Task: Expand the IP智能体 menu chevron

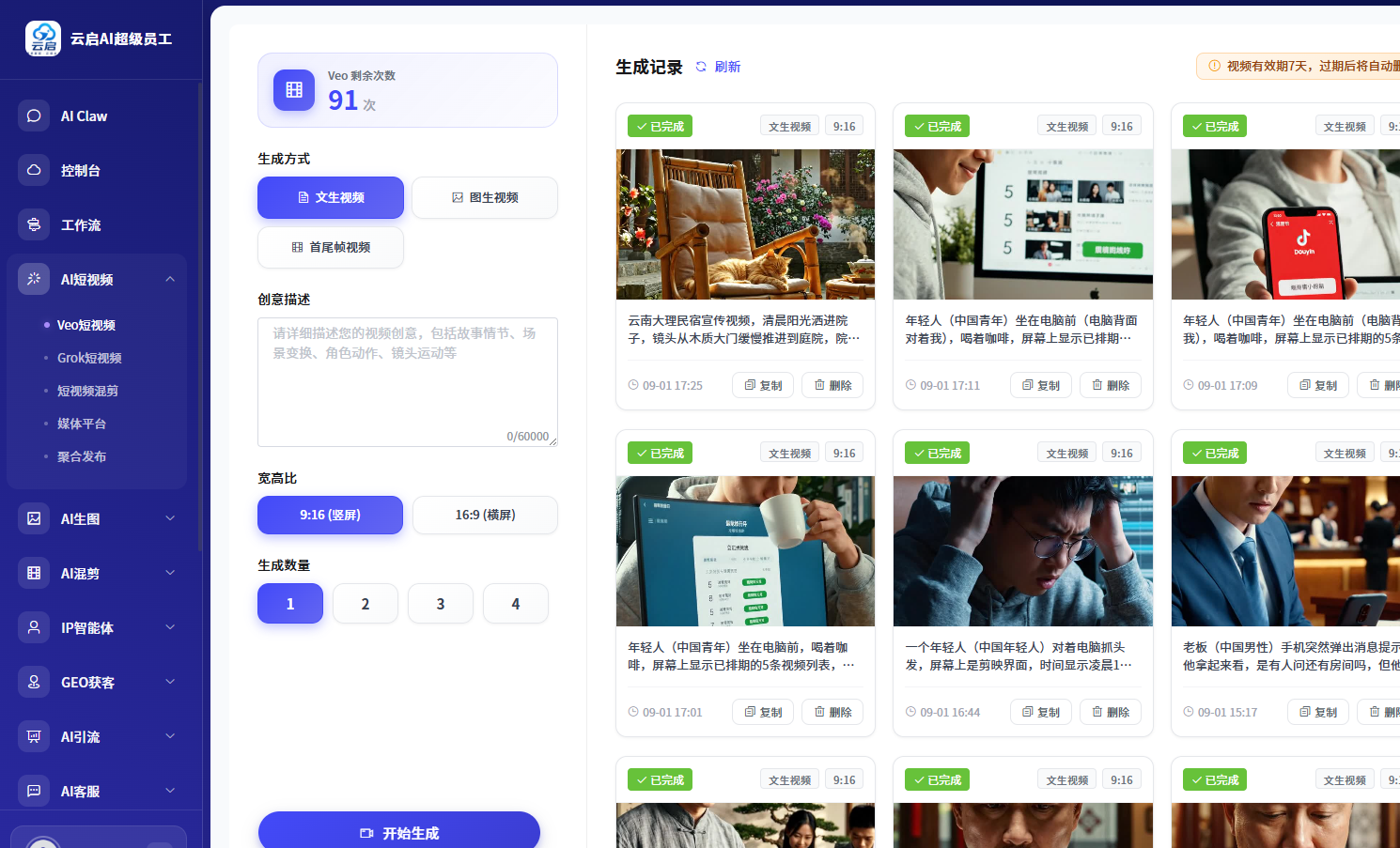Action: pos(170,627)
